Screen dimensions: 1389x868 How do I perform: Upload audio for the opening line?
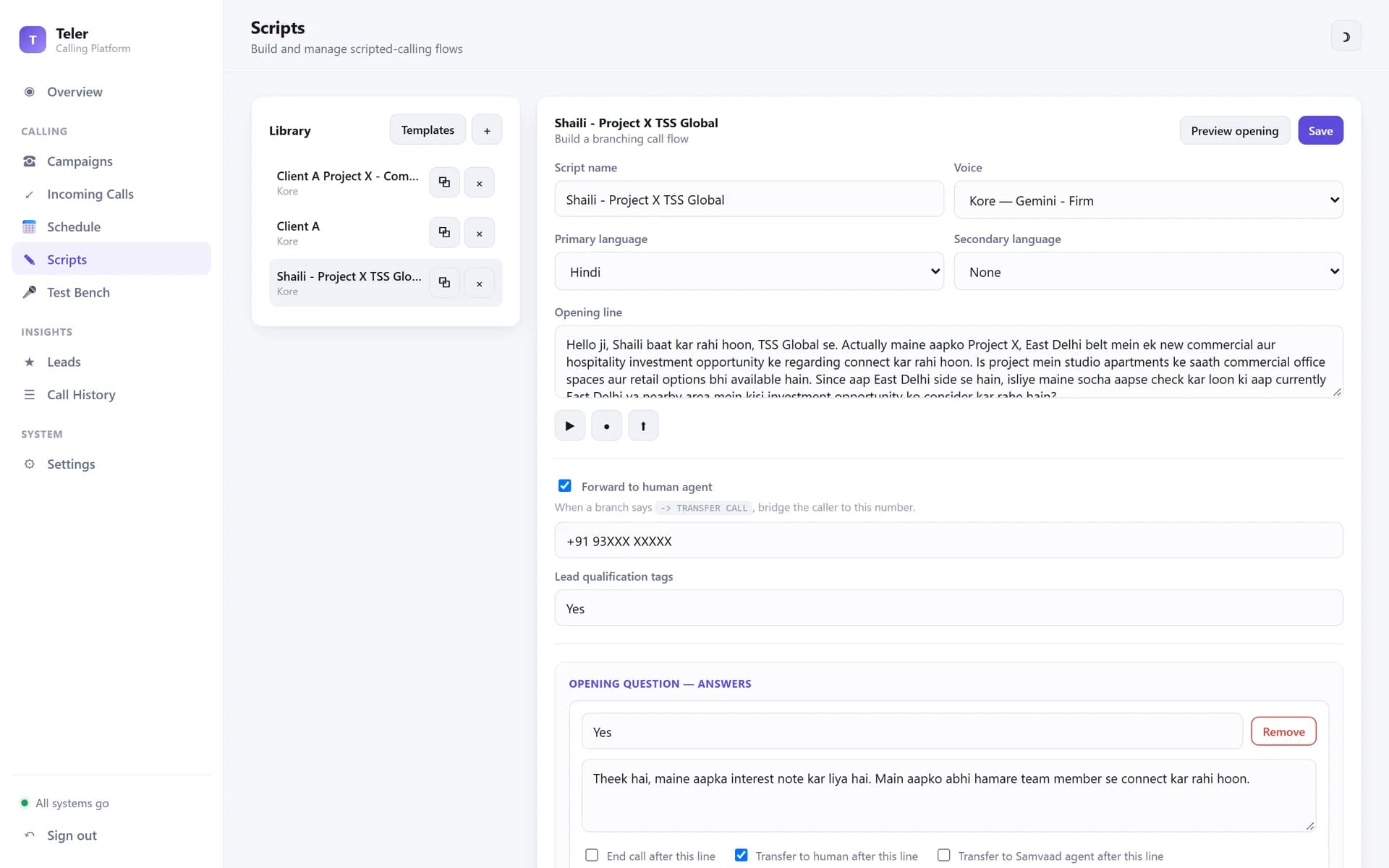coord(643,425)
